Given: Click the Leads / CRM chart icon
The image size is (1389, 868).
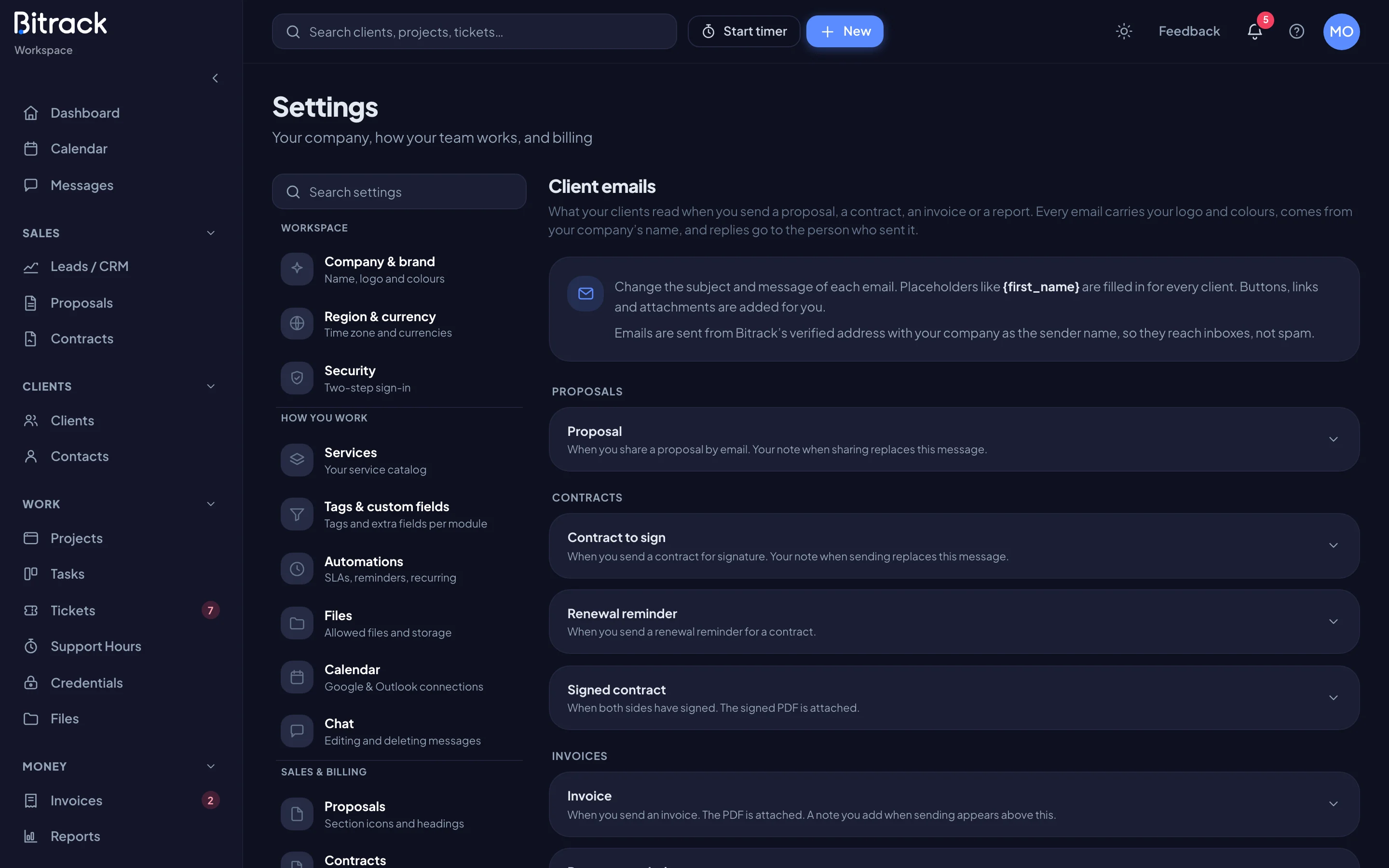Looking at the screenshot, I should [x=31, y=266].
